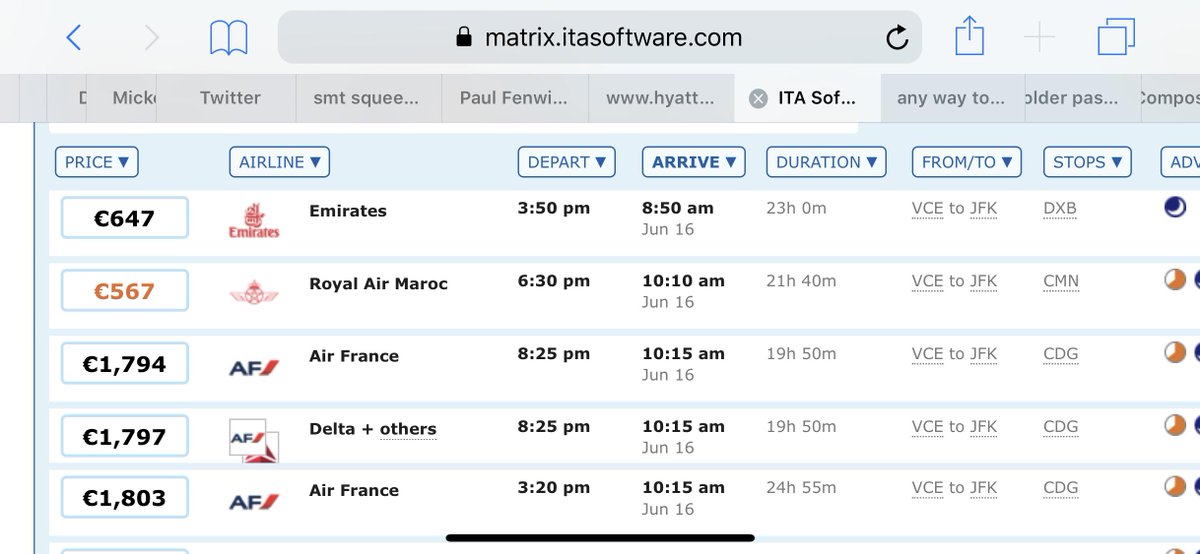Viewport: 1200px width, 554px height.
Task: Click orange advisory icon in €1,797 row
Action: tap(1175, 426)
